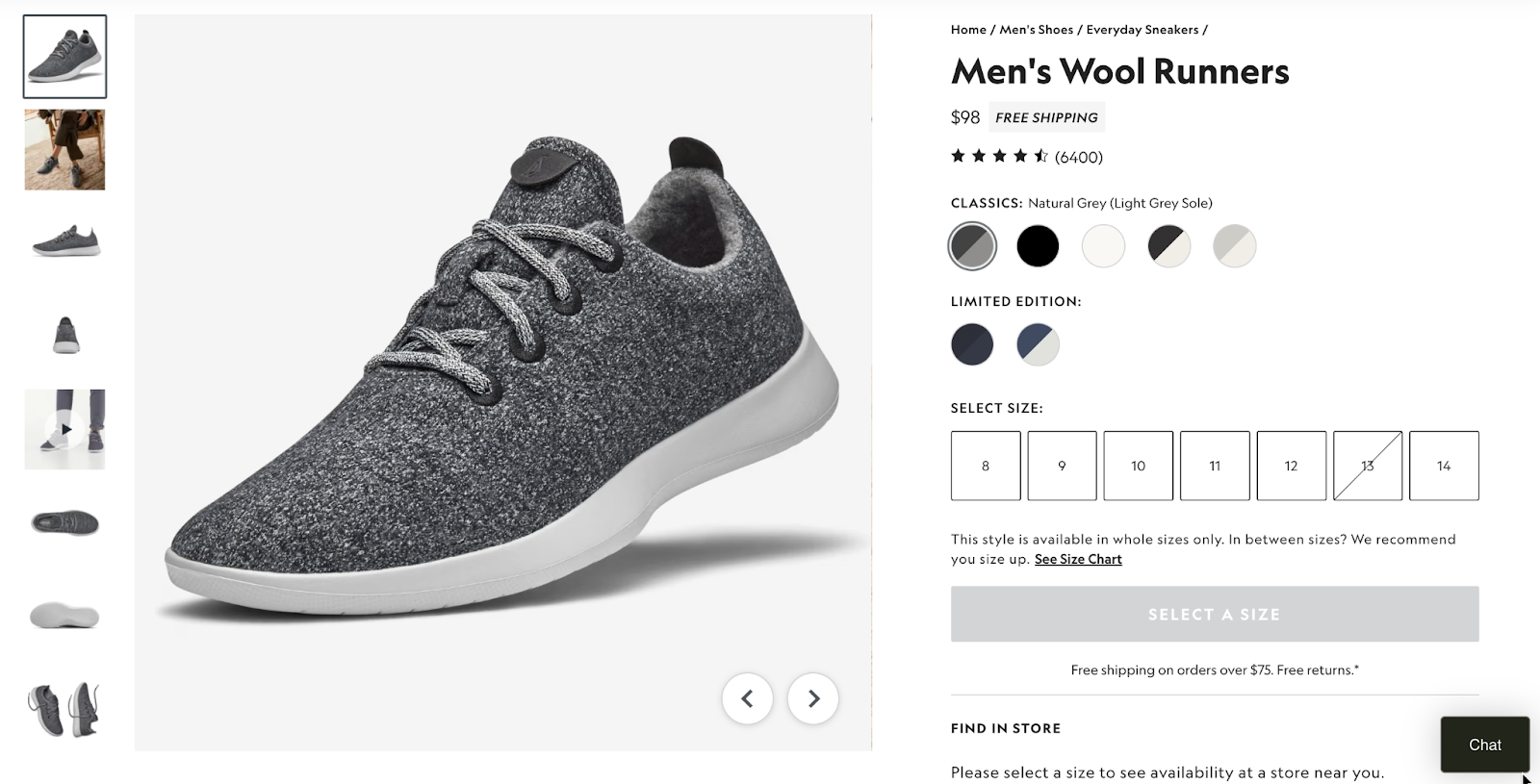This screenshot has height=784, width=1540.
Task: Select the two-tone navy limited edition swatch
Action: (1037, 343)
